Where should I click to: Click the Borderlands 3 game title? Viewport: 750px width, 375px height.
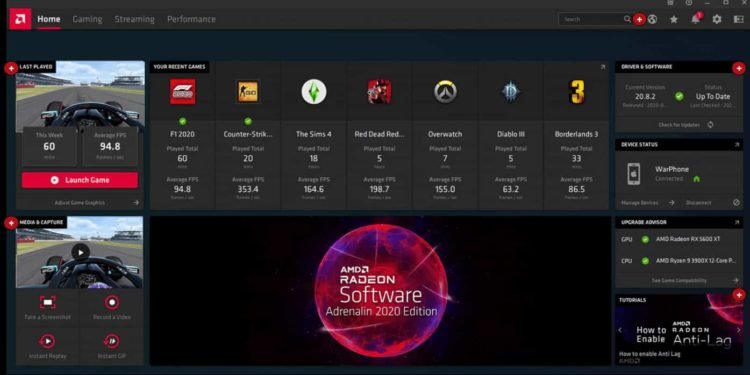point(576,134)
